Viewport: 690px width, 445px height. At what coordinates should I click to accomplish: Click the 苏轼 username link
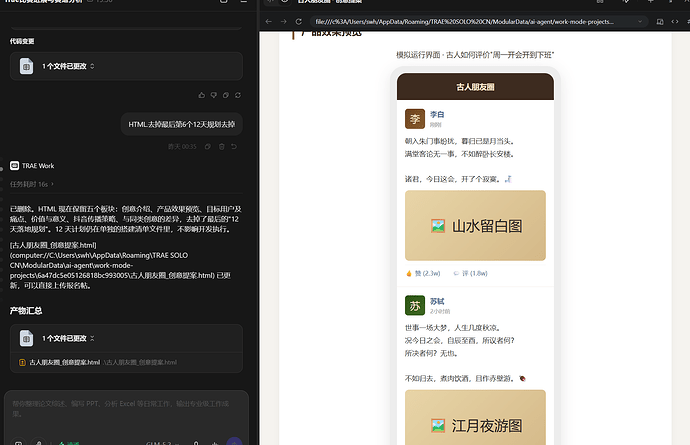pyautogui.click(x=437, y=301)
